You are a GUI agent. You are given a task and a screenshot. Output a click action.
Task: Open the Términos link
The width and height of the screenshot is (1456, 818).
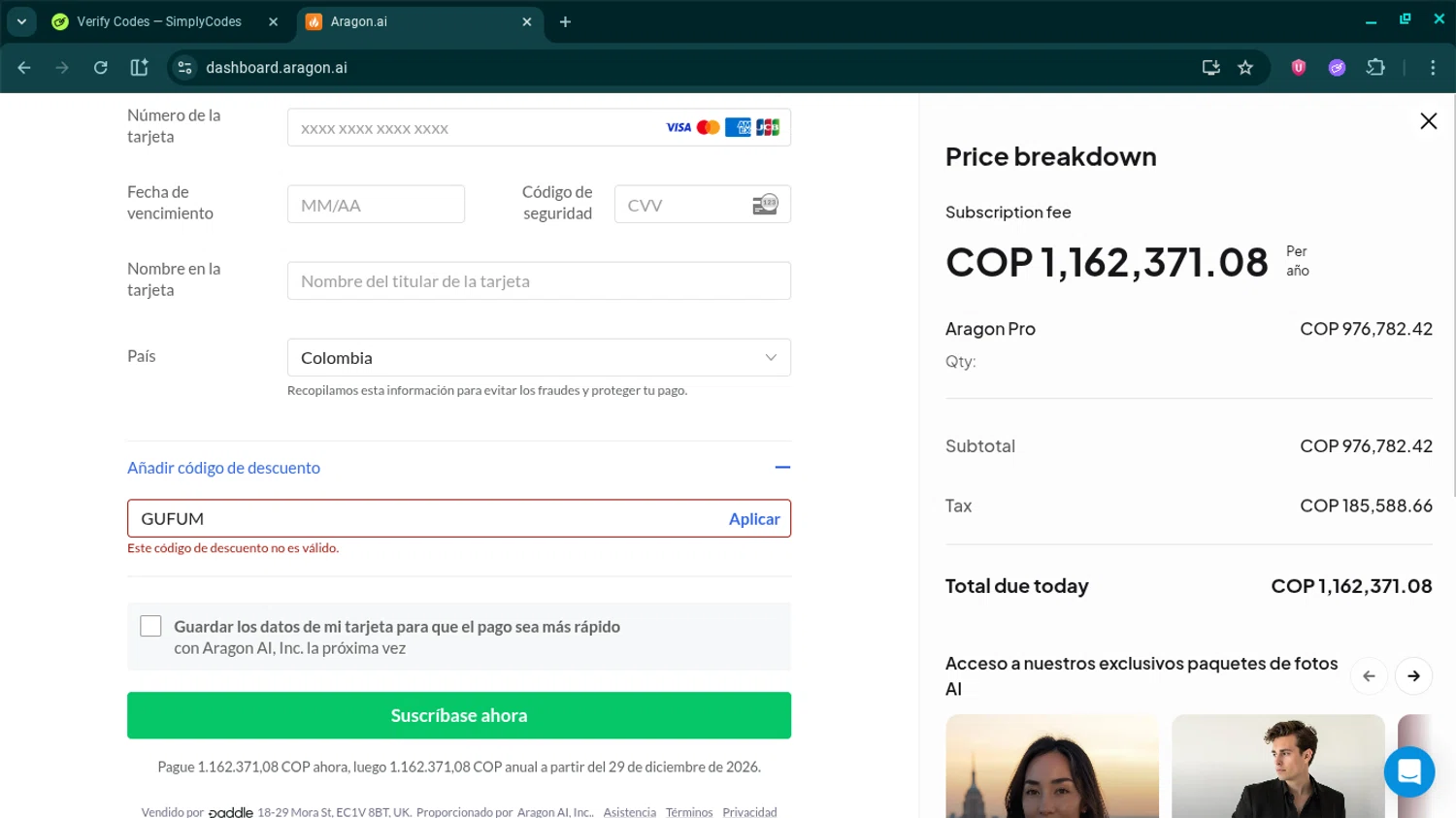coord(689,812)
